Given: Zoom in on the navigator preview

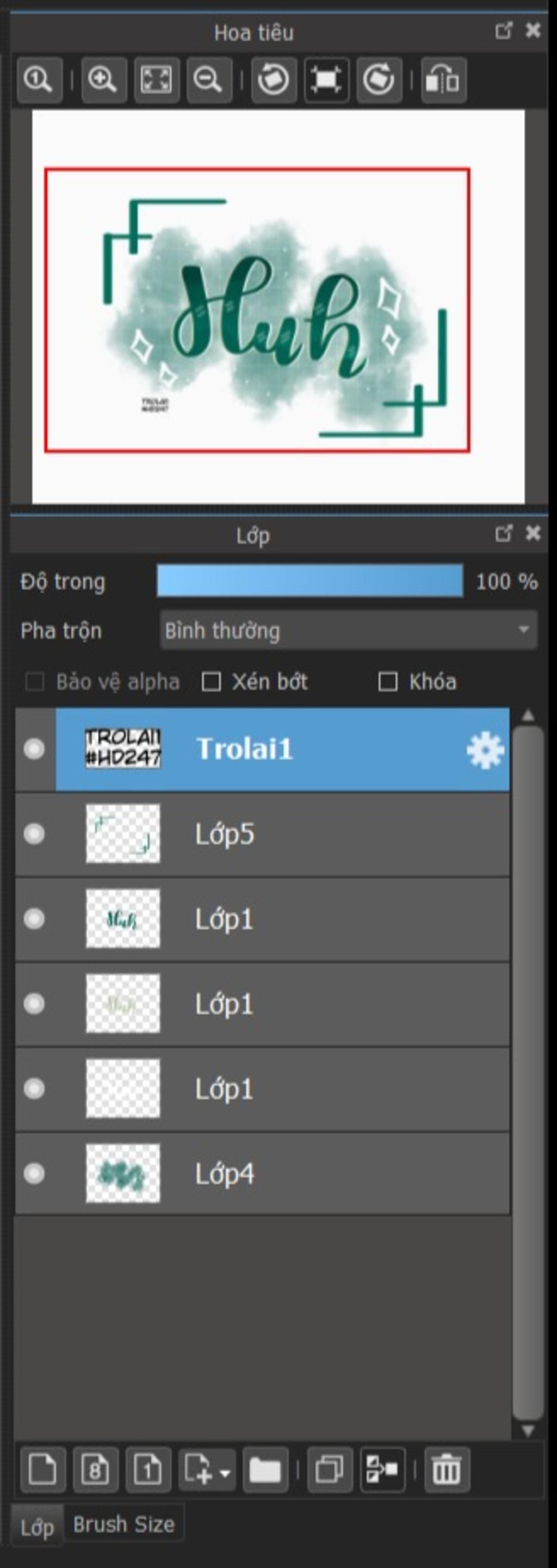Looking at the screenshot, I should coord(103,80).
